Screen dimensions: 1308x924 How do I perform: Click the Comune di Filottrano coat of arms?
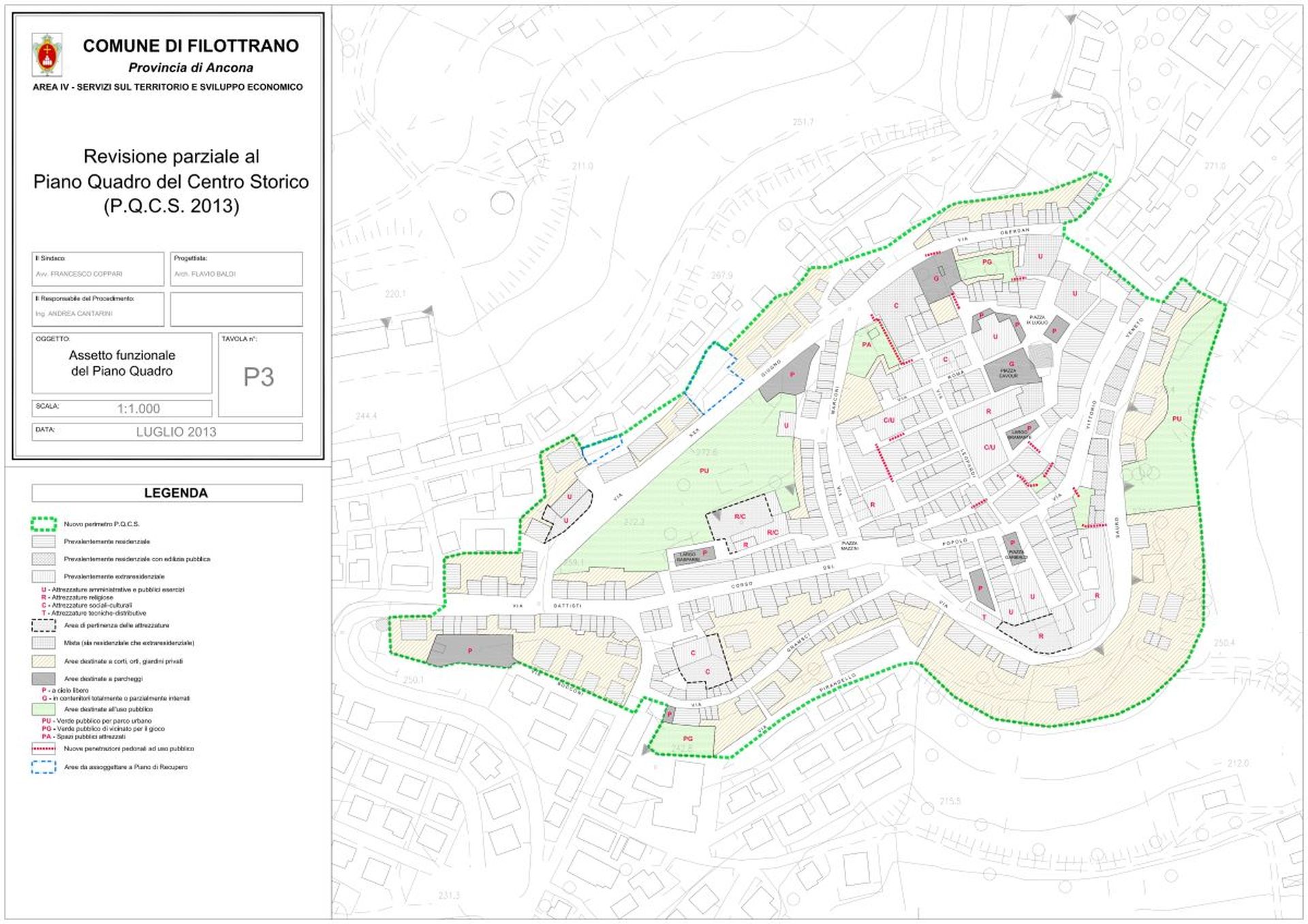(47, 54)
